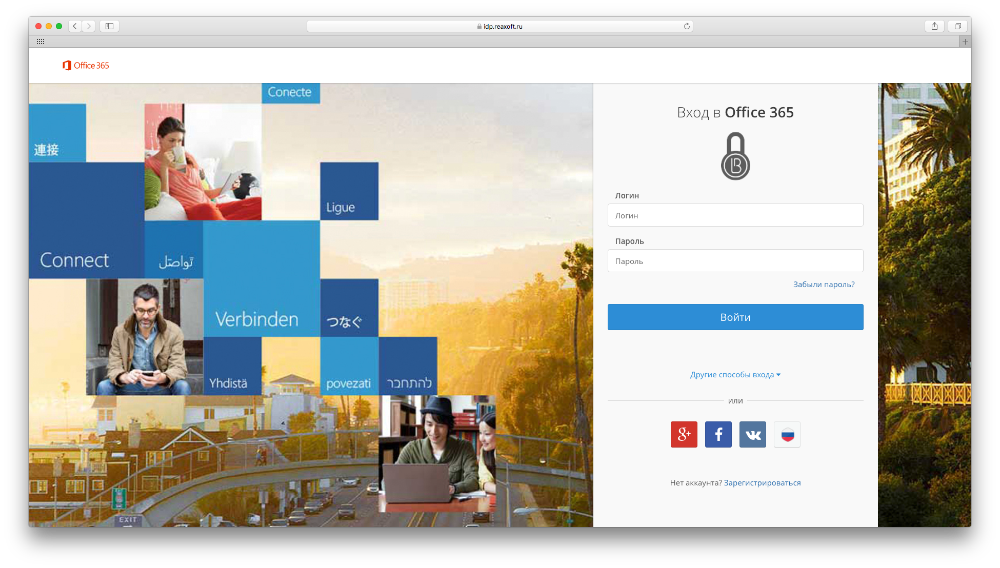The width and height of the screenshot is (1000, 568).
Task: Click the povezati tile
Action: (349, 366)
